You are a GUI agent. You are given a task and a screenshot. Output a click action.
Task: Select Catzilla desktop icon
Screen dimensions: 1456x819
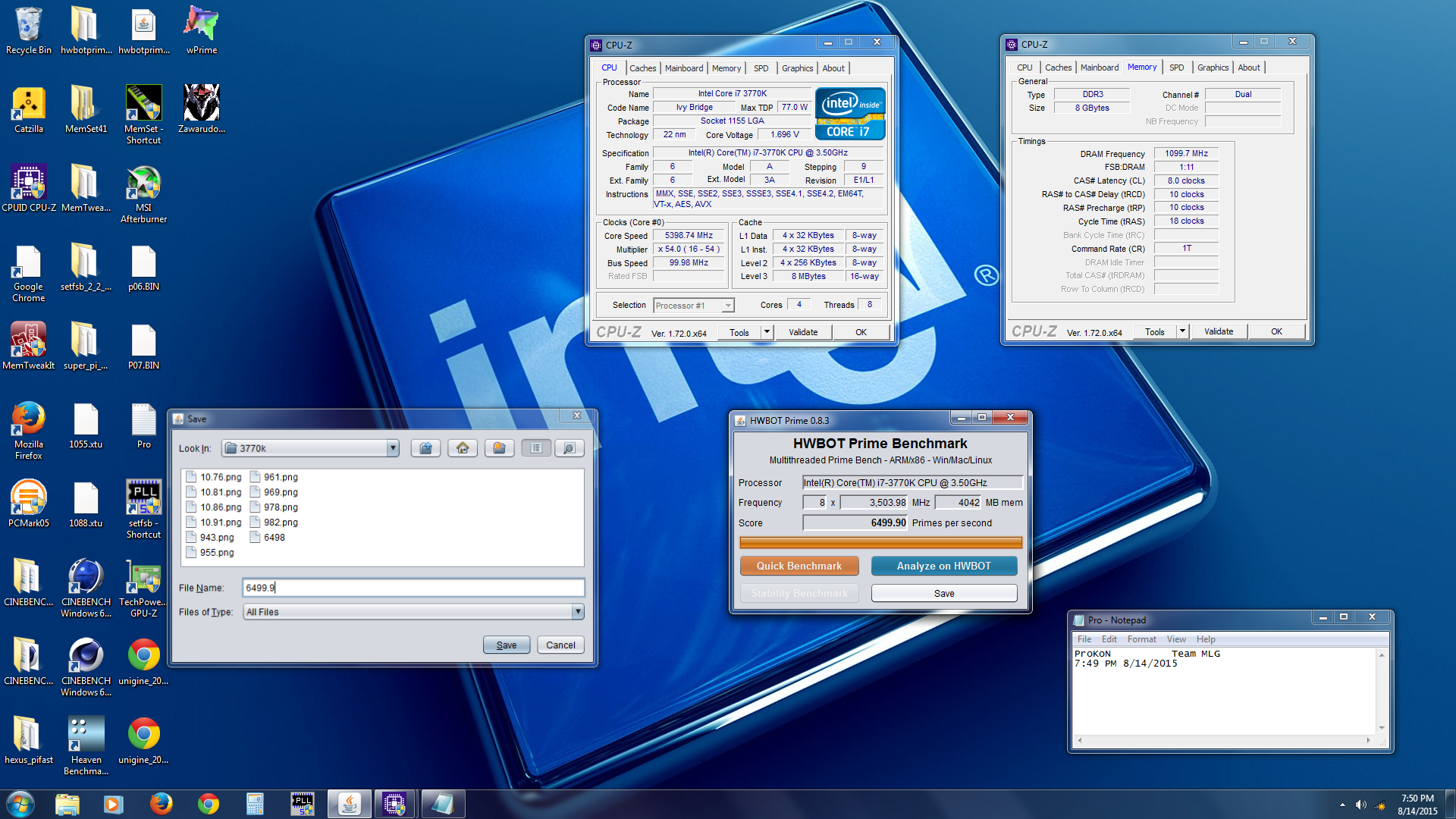[29, 109]
